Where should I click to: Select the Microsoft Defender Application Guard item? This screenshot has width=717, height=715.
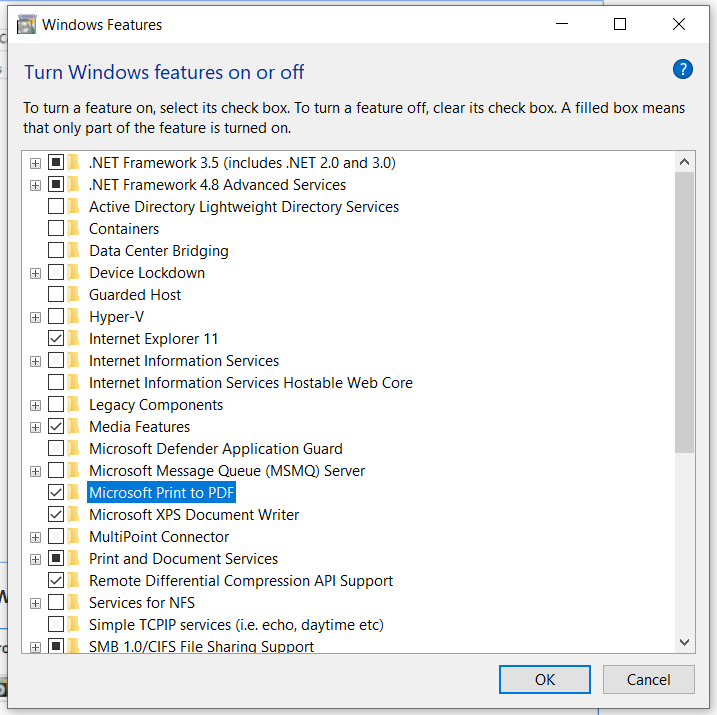pyautogui.click(x=215, y=449)
